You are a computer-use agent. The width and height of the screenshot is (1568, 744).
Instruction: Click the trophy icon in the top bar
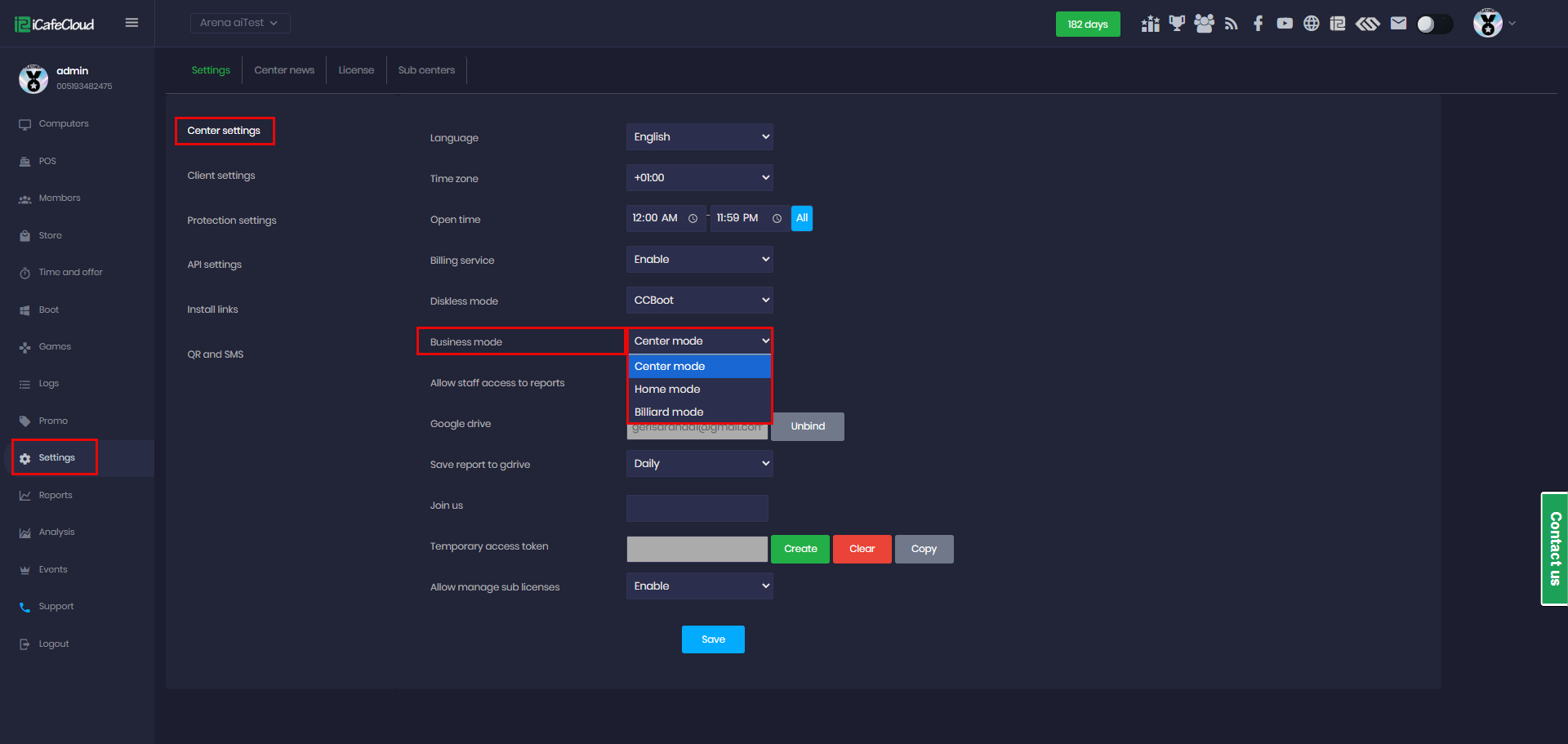[x=1176, y=24]
